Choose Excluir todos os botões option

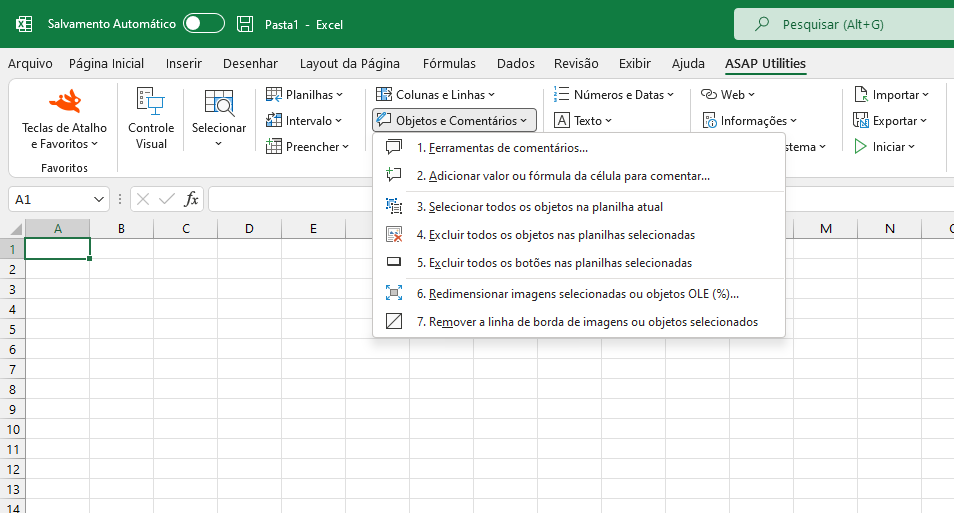pyautogui.click(x=579, y=263)
